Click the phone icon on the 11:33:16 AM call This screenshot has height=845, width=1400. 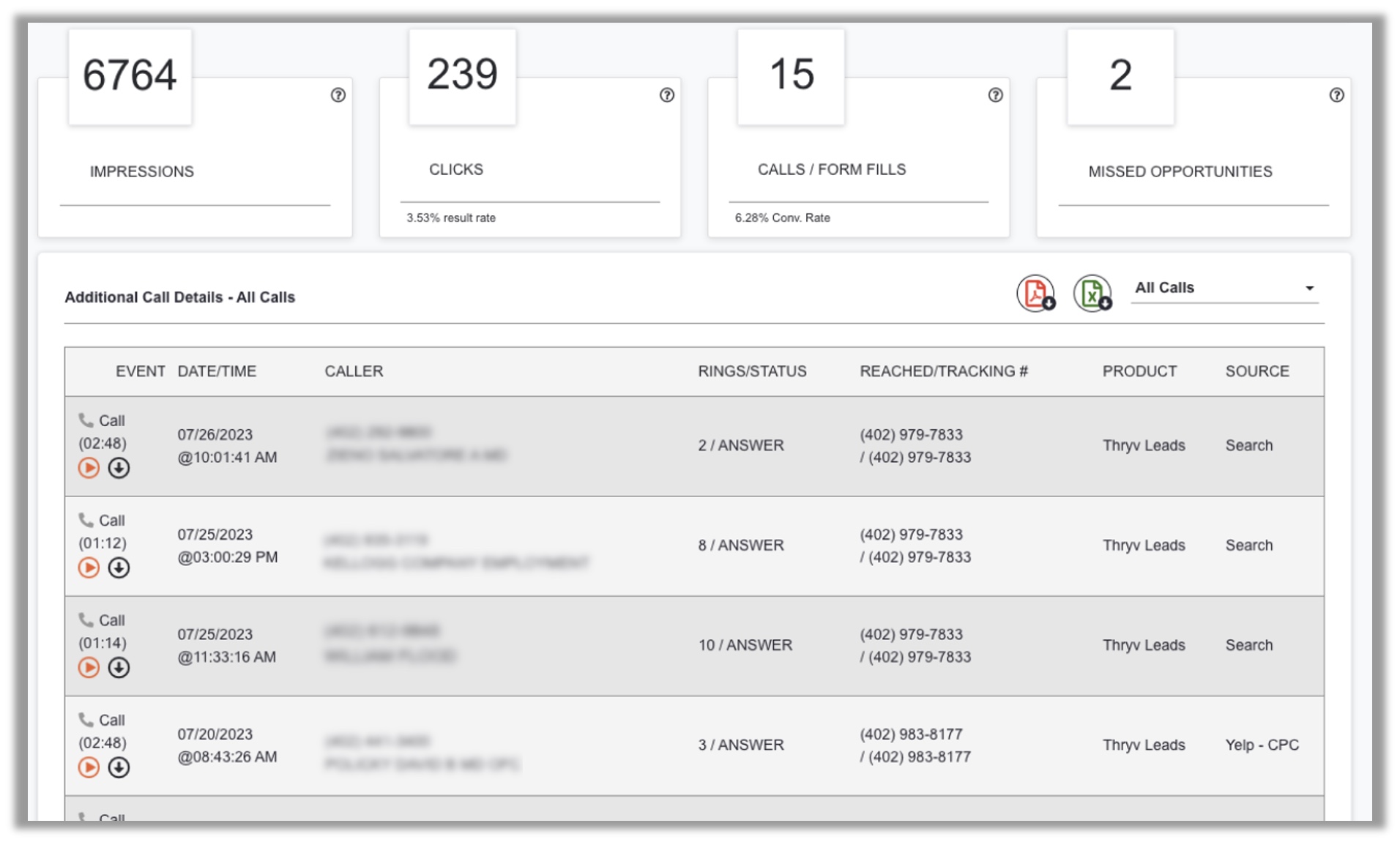(x=86, y=619)
